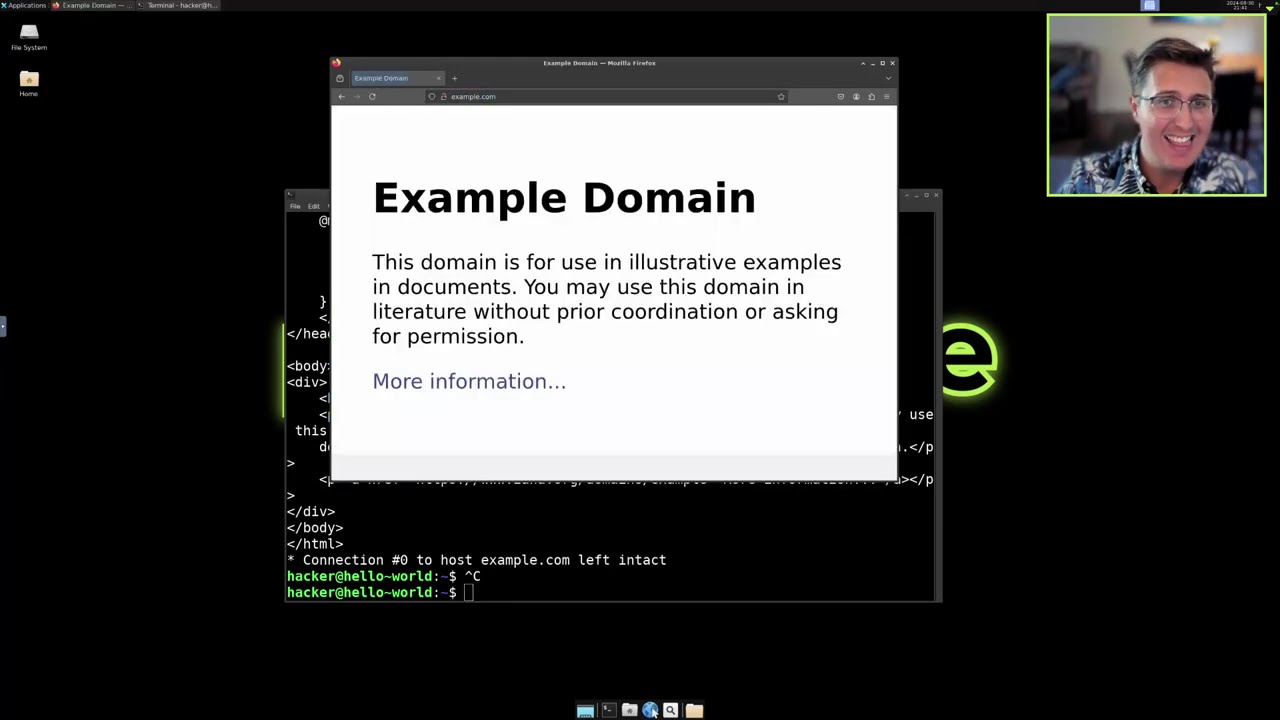
Task: Click the site security padlock icon
Action: coord(443,97)
